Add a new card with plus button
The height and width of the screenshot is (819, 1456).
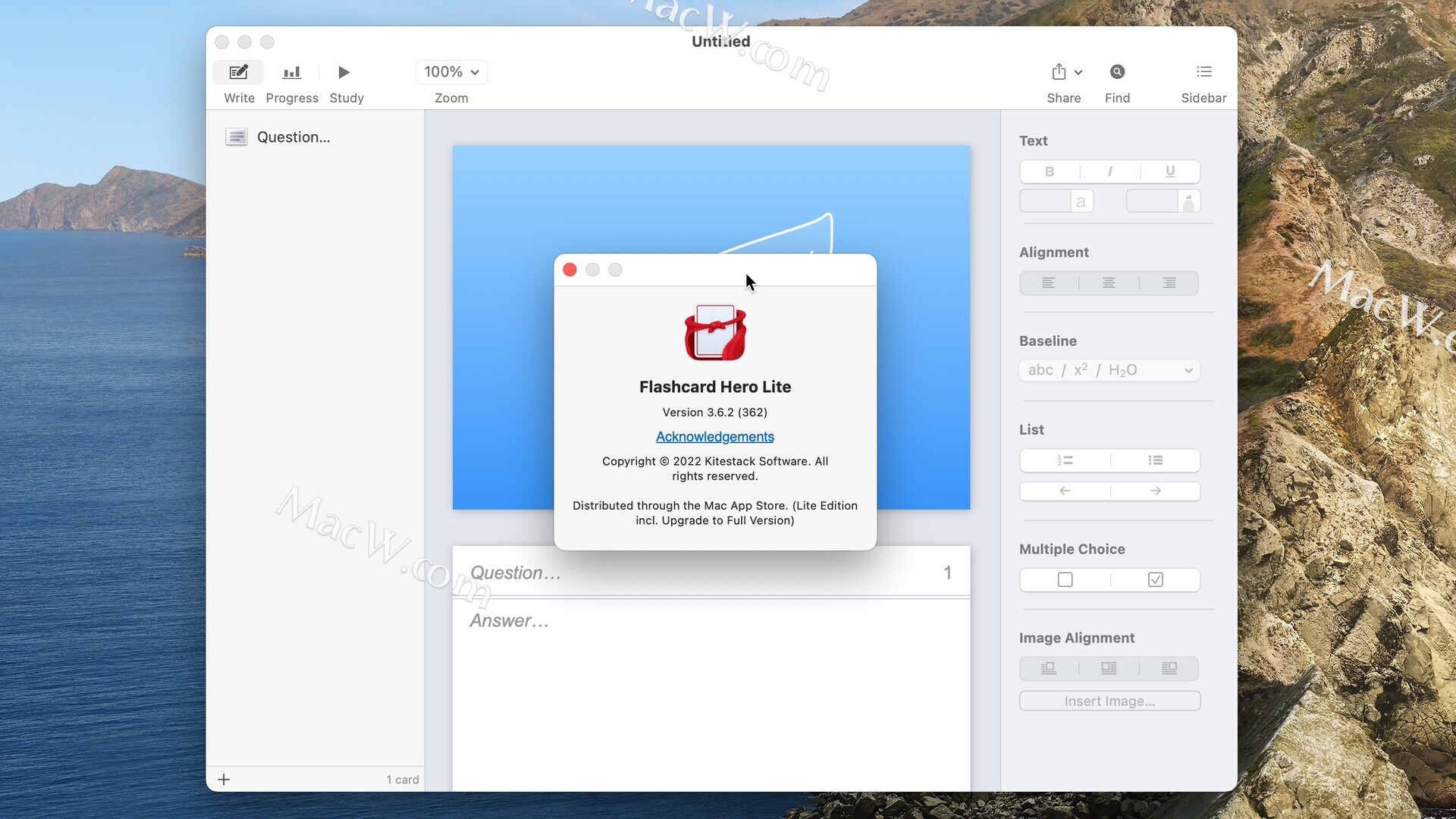(224, 780)
